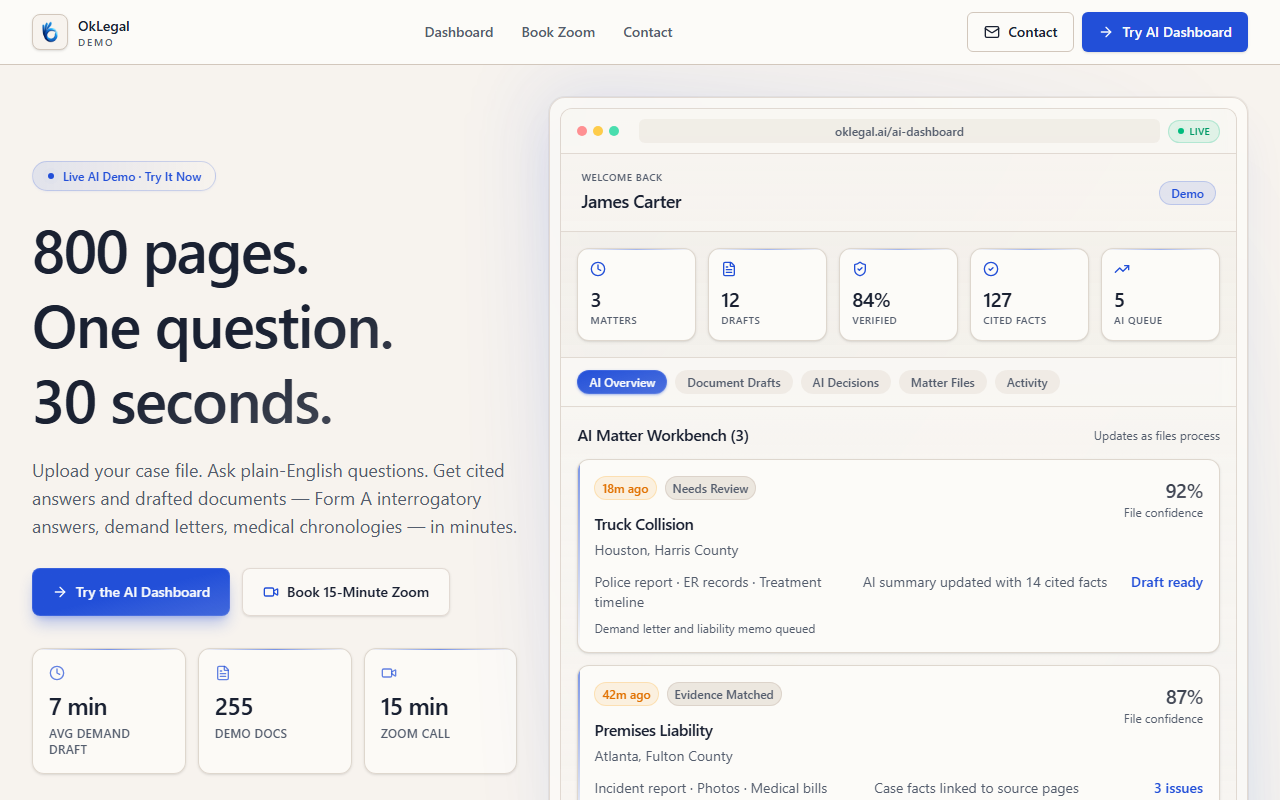This screenshot has width=1280, height=800.
Task: Click the Book 15-Minute Zoom button
Action: pyautogui.click(x=346, y=592)
